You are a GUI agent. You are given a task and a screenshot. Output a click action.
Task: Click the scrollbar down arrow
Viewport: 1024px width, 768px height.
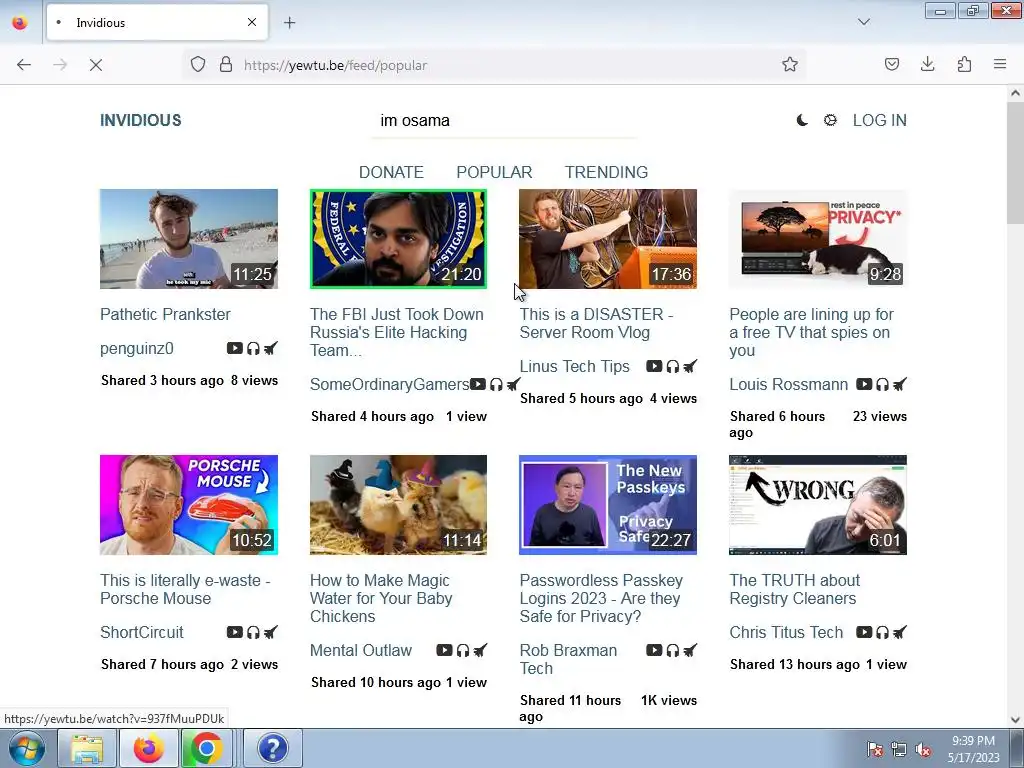click(x=1015, y=720)
